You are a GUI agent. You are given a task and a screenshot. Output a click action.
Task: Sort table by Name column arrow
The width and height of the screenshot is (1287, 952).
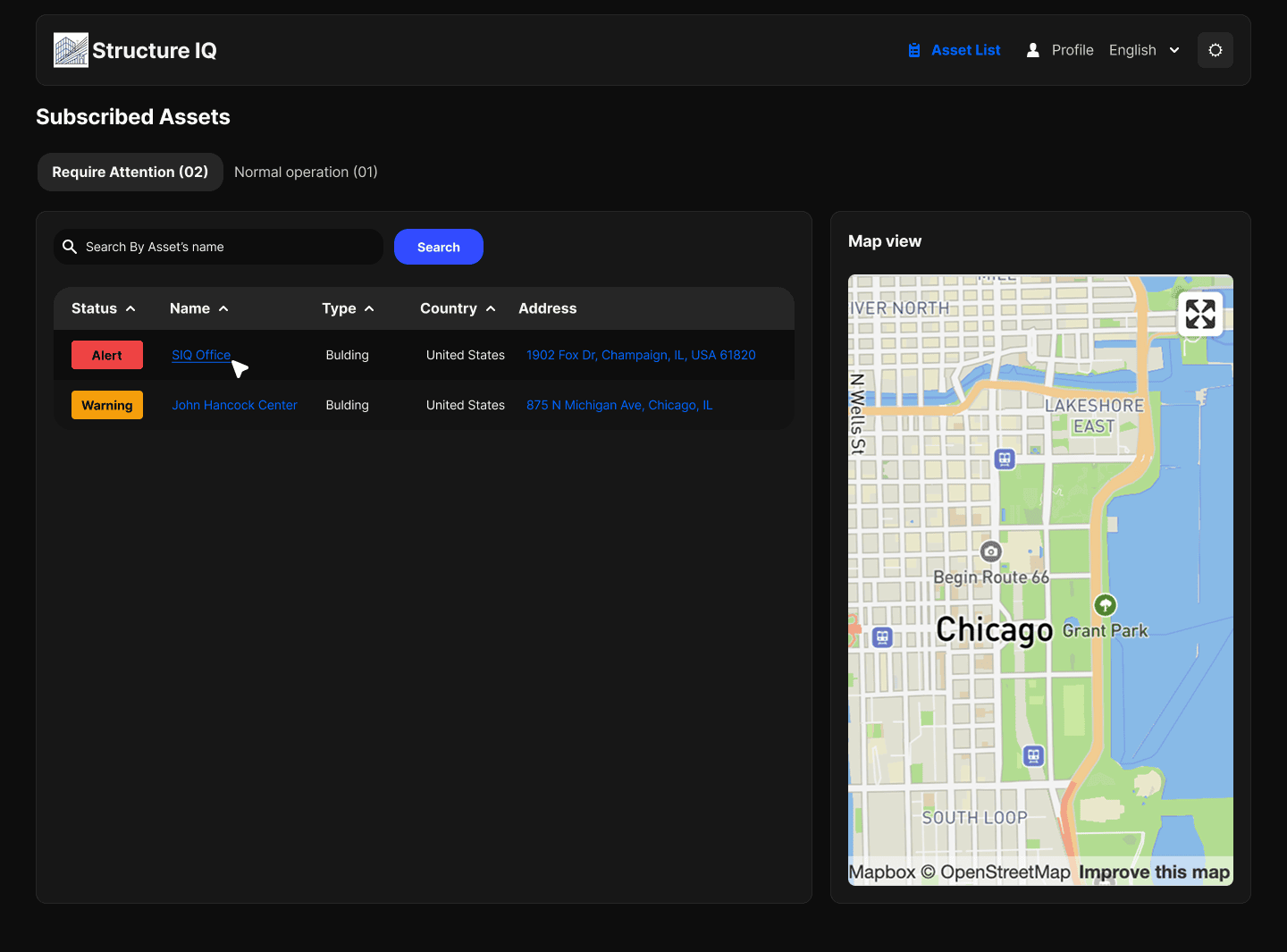coord(223,308)
